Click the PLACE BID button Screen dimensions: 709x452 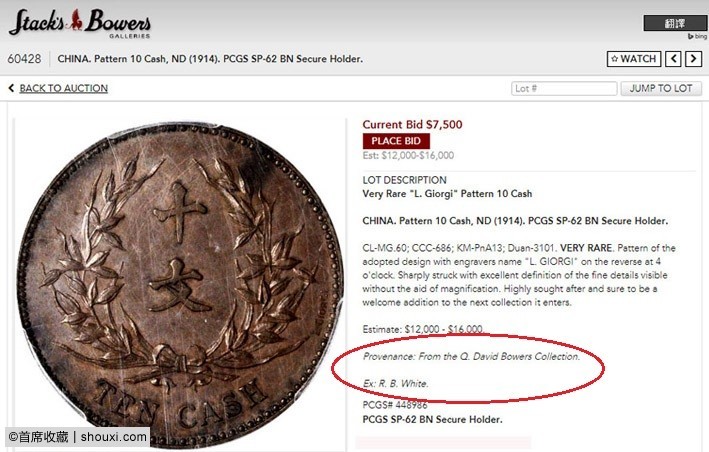coord(396,141)
